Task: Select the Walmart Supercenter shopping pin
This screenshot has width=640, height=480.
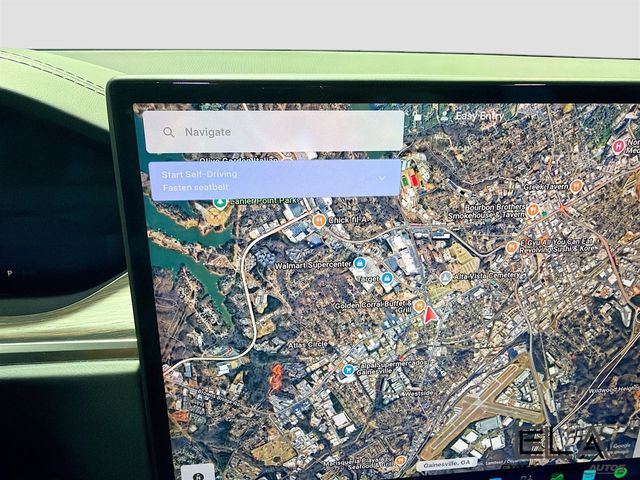Action: click(360, 264)
